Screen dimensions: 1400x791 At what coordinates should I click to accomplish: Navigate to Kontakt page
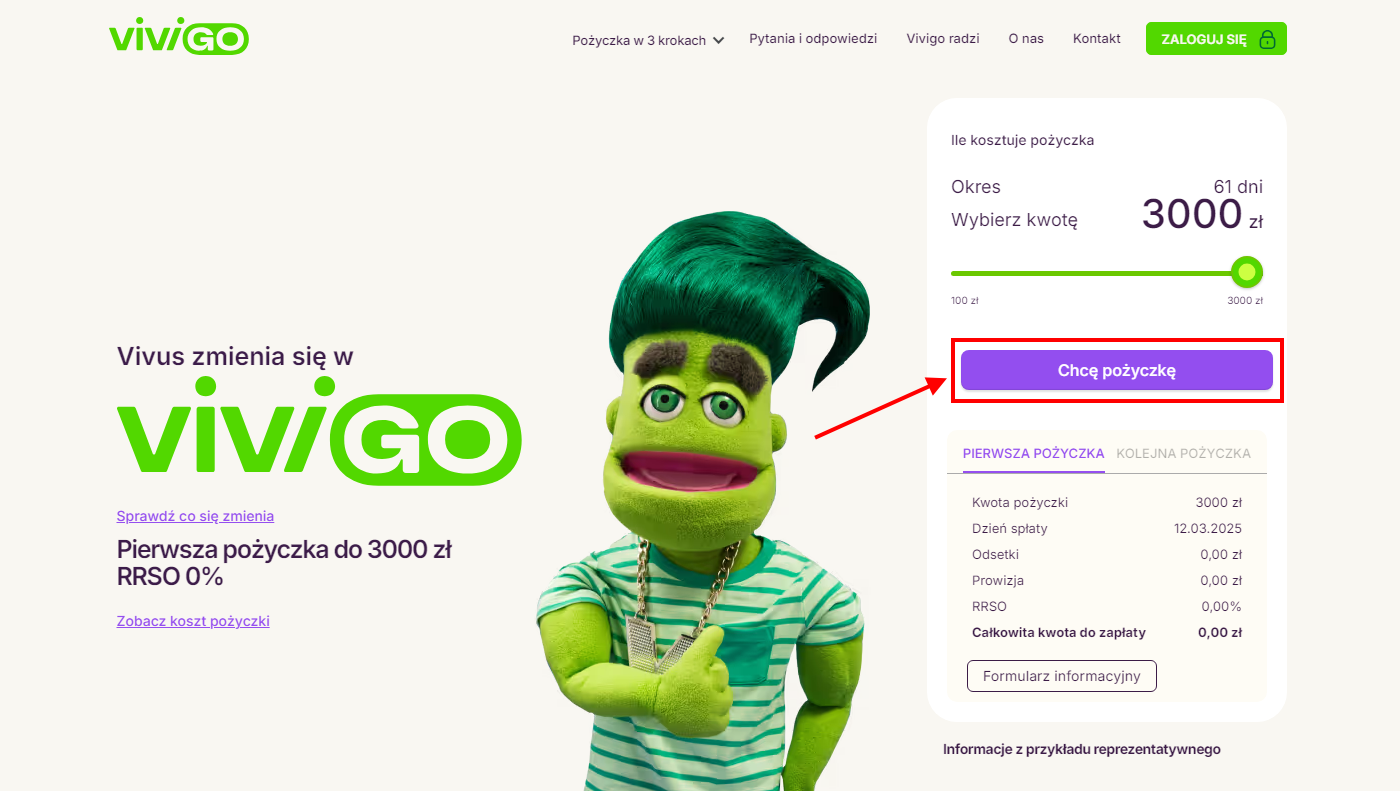coord(1097,39)
